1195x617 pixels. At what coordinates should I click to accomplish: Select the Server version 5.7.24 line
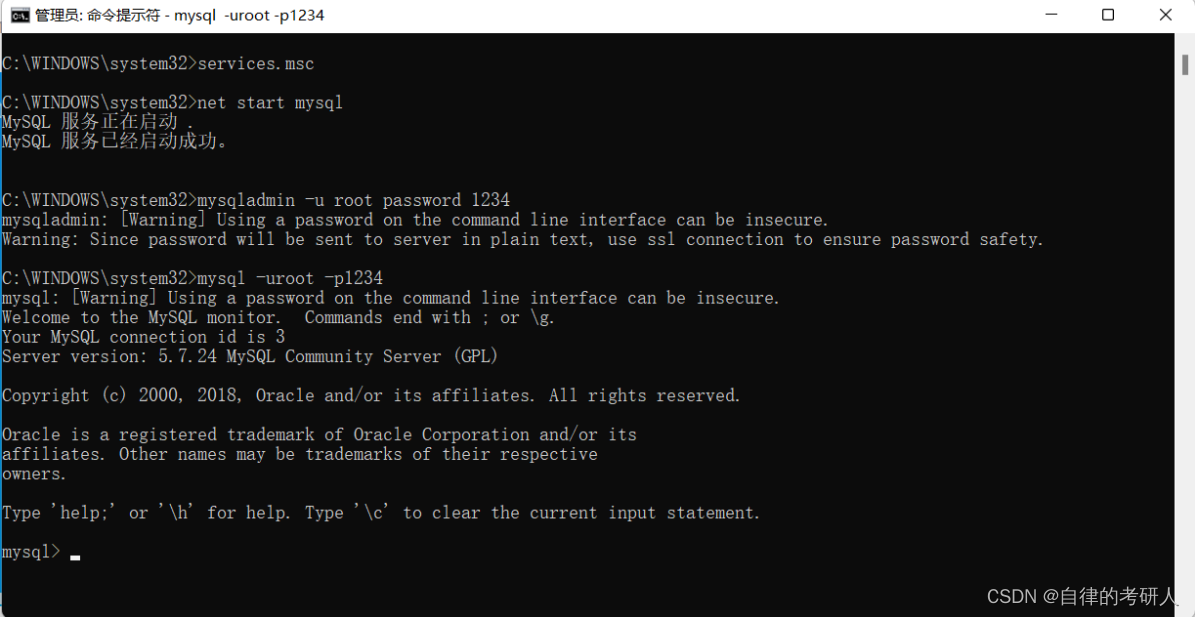pos(250,355)
